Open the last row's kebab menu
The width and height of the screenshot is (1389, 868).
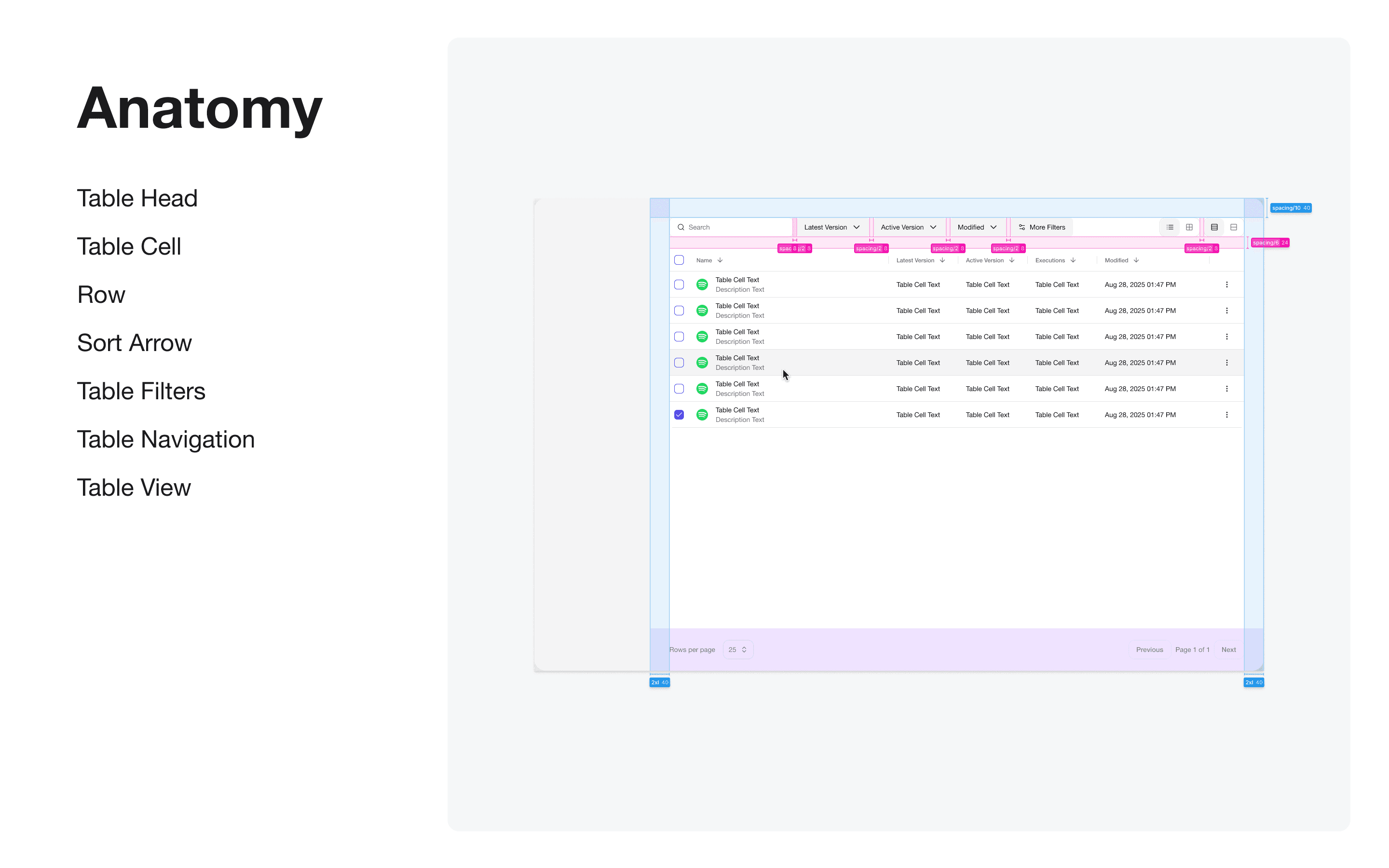pyautogui.click(x=1226, y=415)
